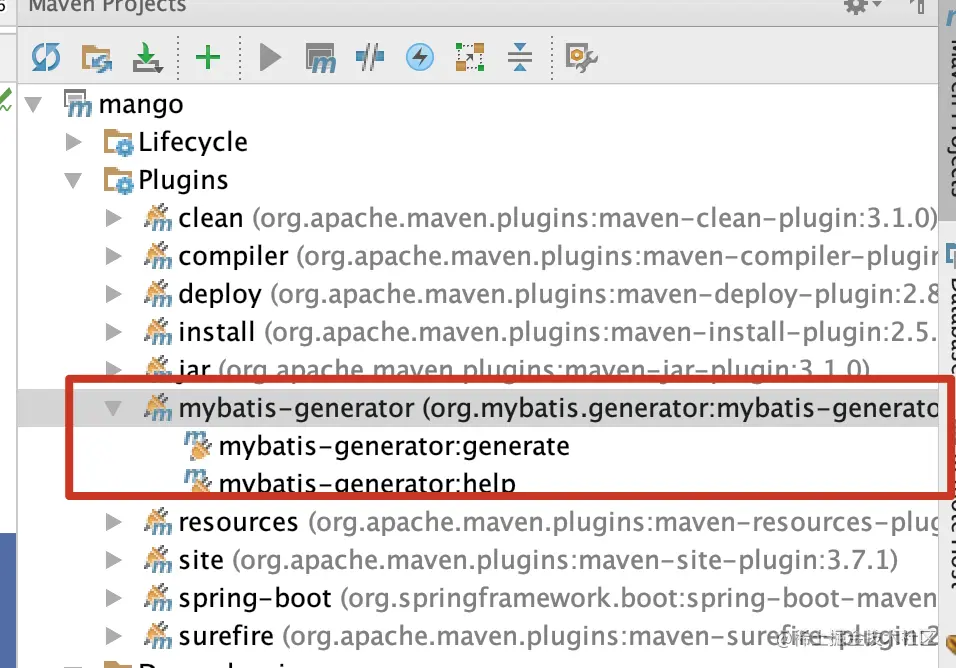Show Maven dependencies diagram
Image resolution: width=956 pixels, height=668 pixels.
(x=469, y=57)
